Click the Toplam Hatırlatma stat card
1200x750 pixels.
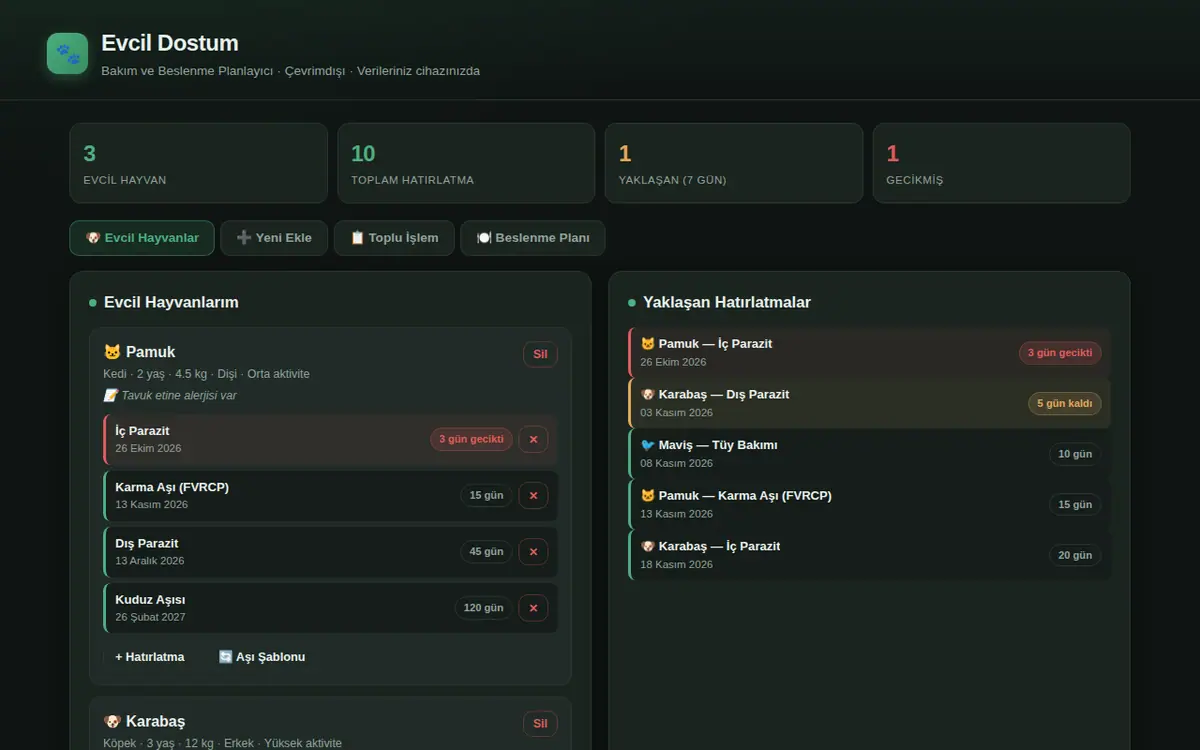click(466, 163)
